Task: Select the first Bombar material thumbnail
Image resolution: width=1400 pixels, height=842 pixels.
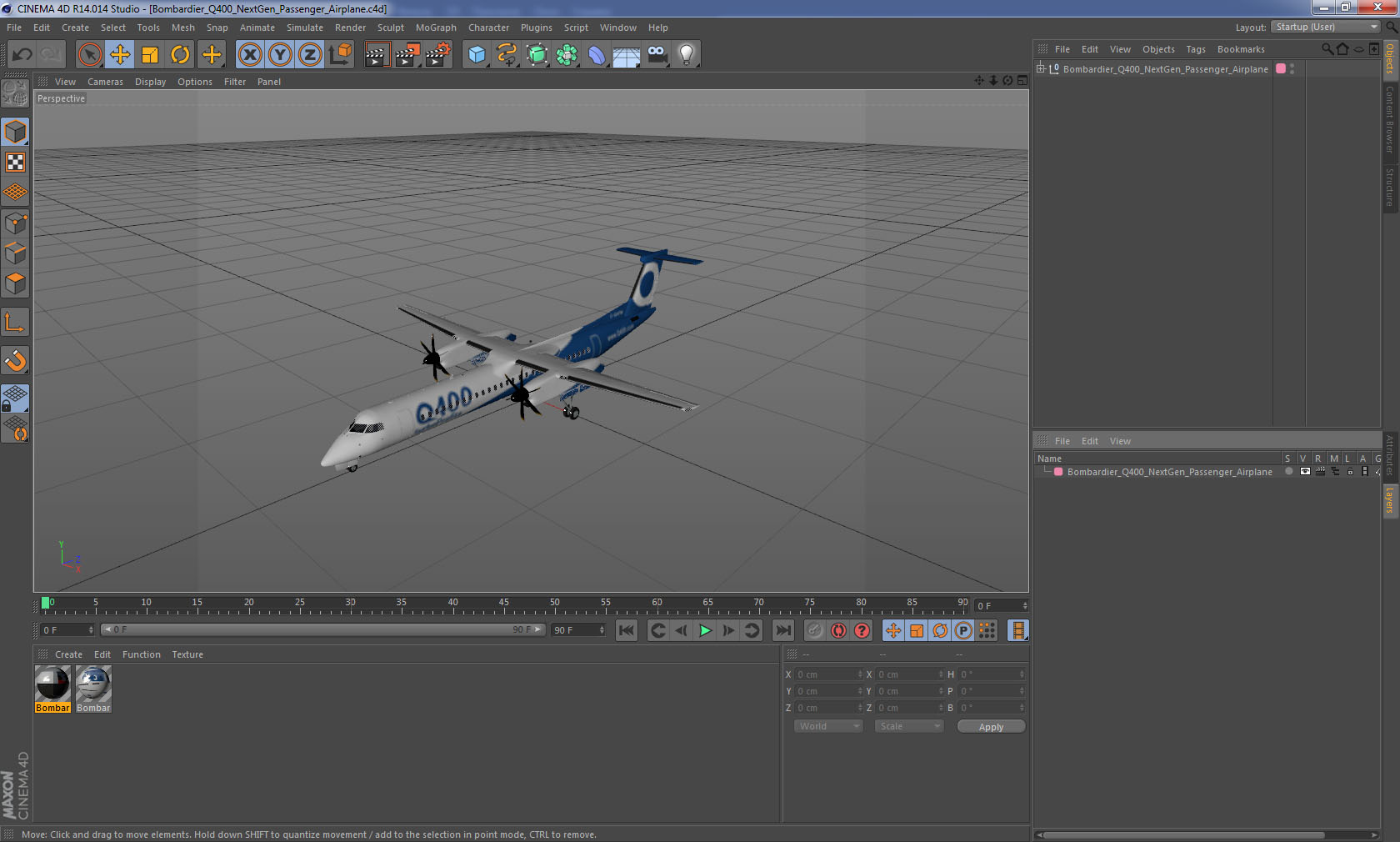Action: tap(52, 688)
